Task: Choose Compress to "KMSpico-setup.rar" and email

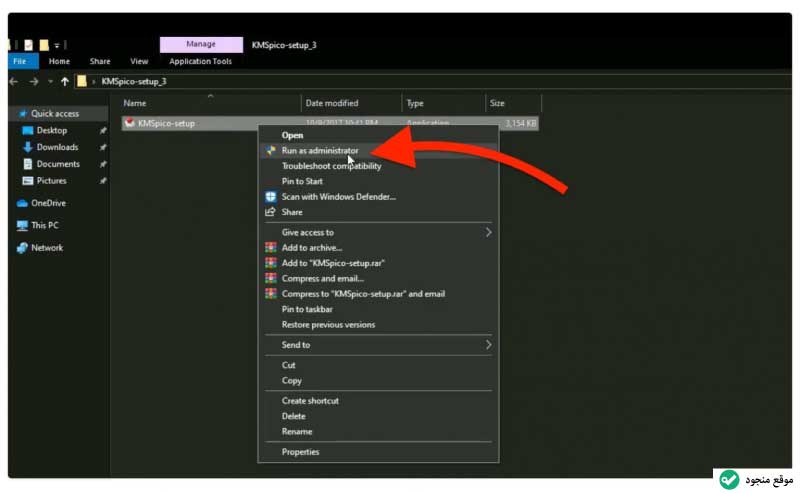Action: (x=363, y=293)
